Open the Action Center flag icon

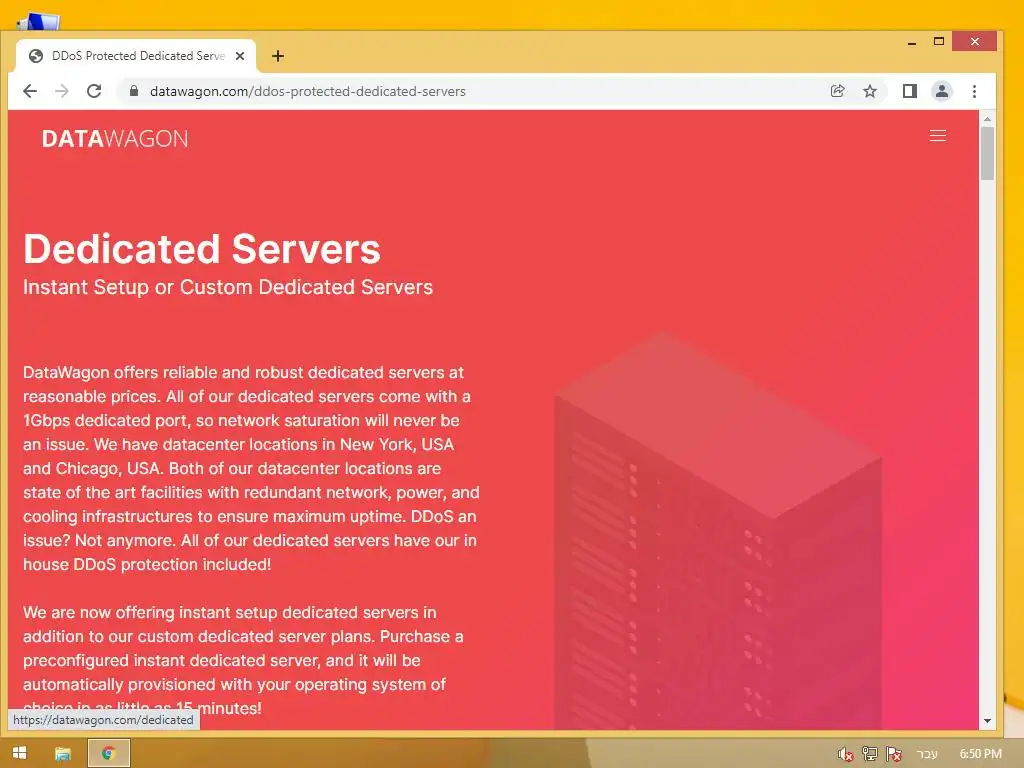pyautogui.click(x=893, y=754)
